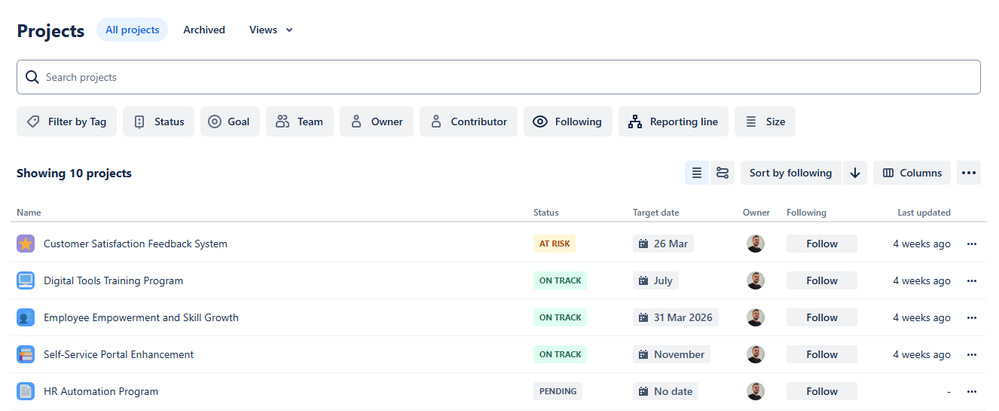Click the 26 Mar target date
Viewport: 999px width, 411px height.
pos(663,243)
